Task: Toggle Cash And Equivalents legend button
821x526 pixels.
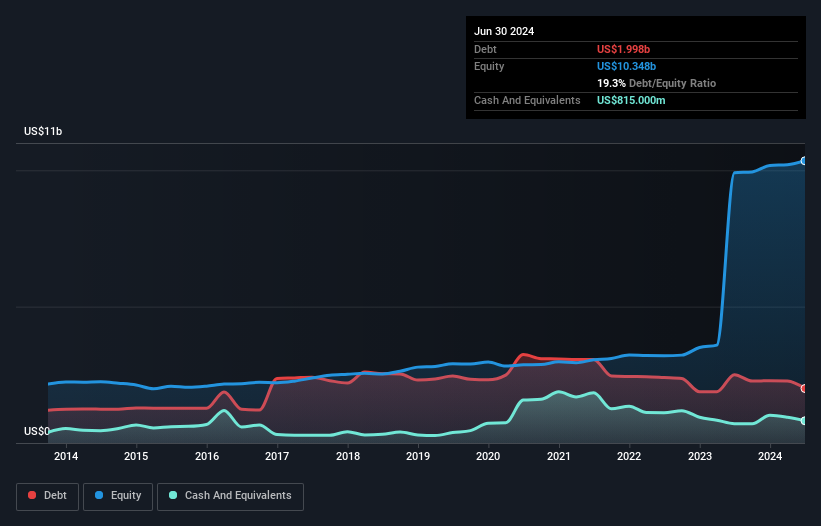Action: pos(230,496)
